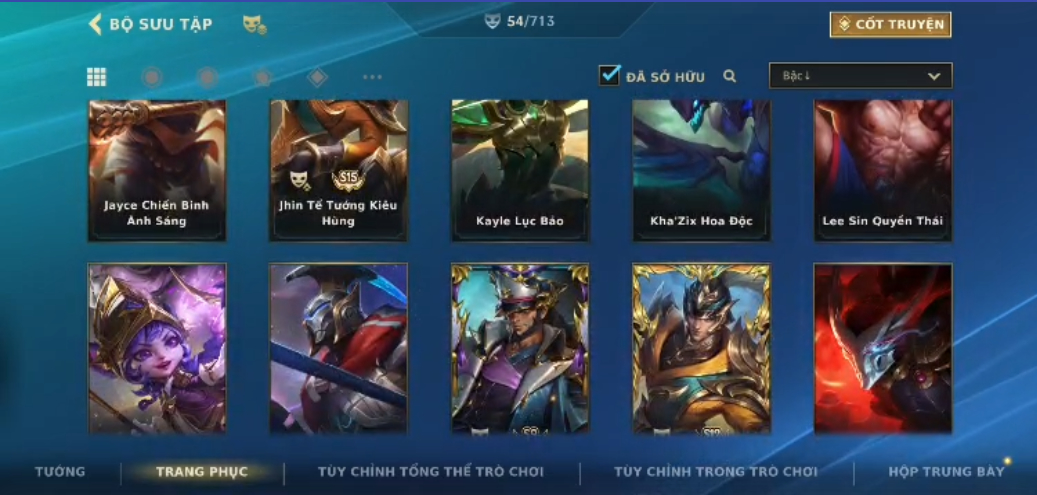Click the third circular rarity filter icon
This screenshot has width=1037, height=495.
[263, 77]
